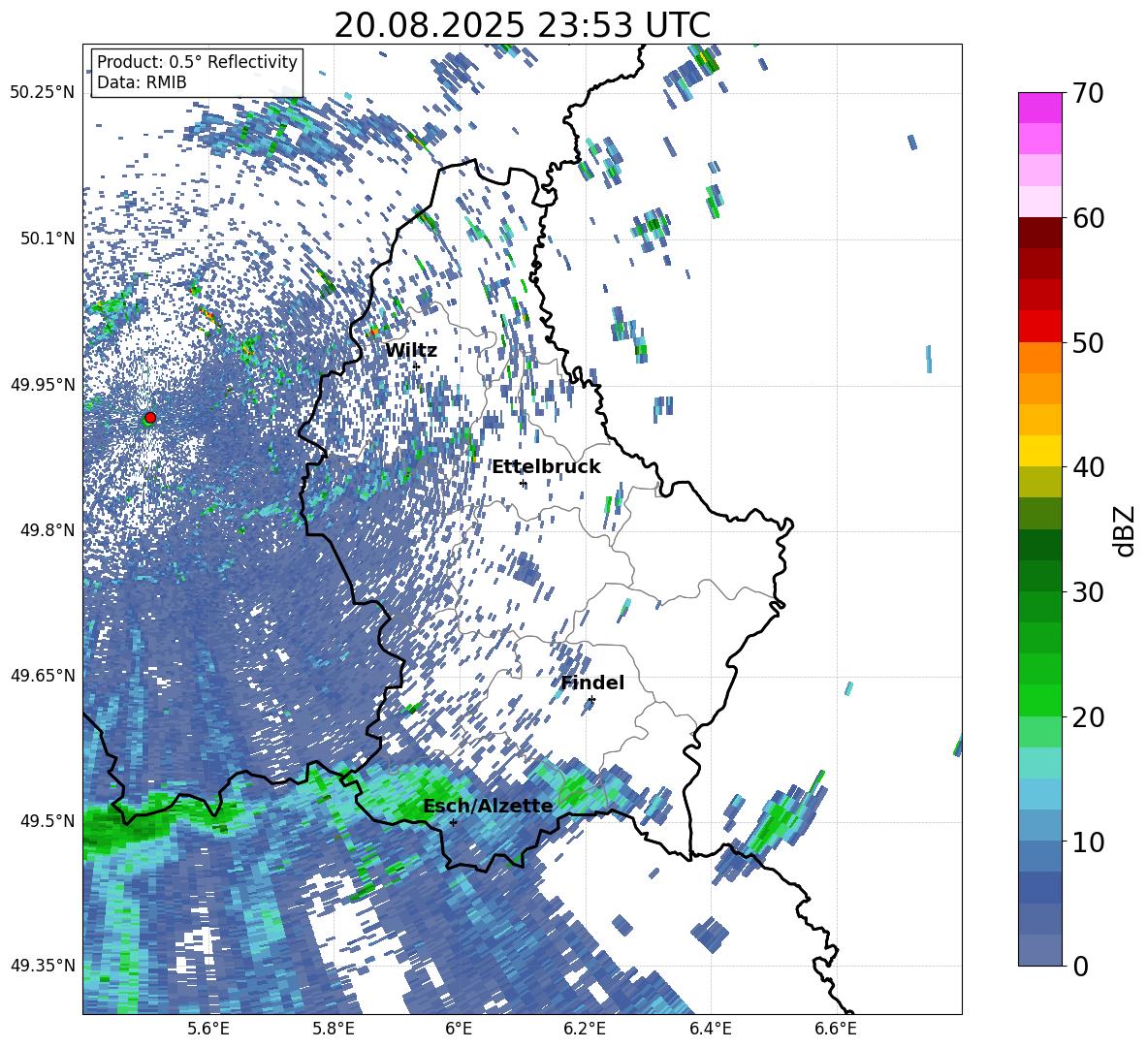The height and width of the screenshot is (1048, 1148).
Task: Click the 5.6°E longitude label
Action: tap(207, 1029)
